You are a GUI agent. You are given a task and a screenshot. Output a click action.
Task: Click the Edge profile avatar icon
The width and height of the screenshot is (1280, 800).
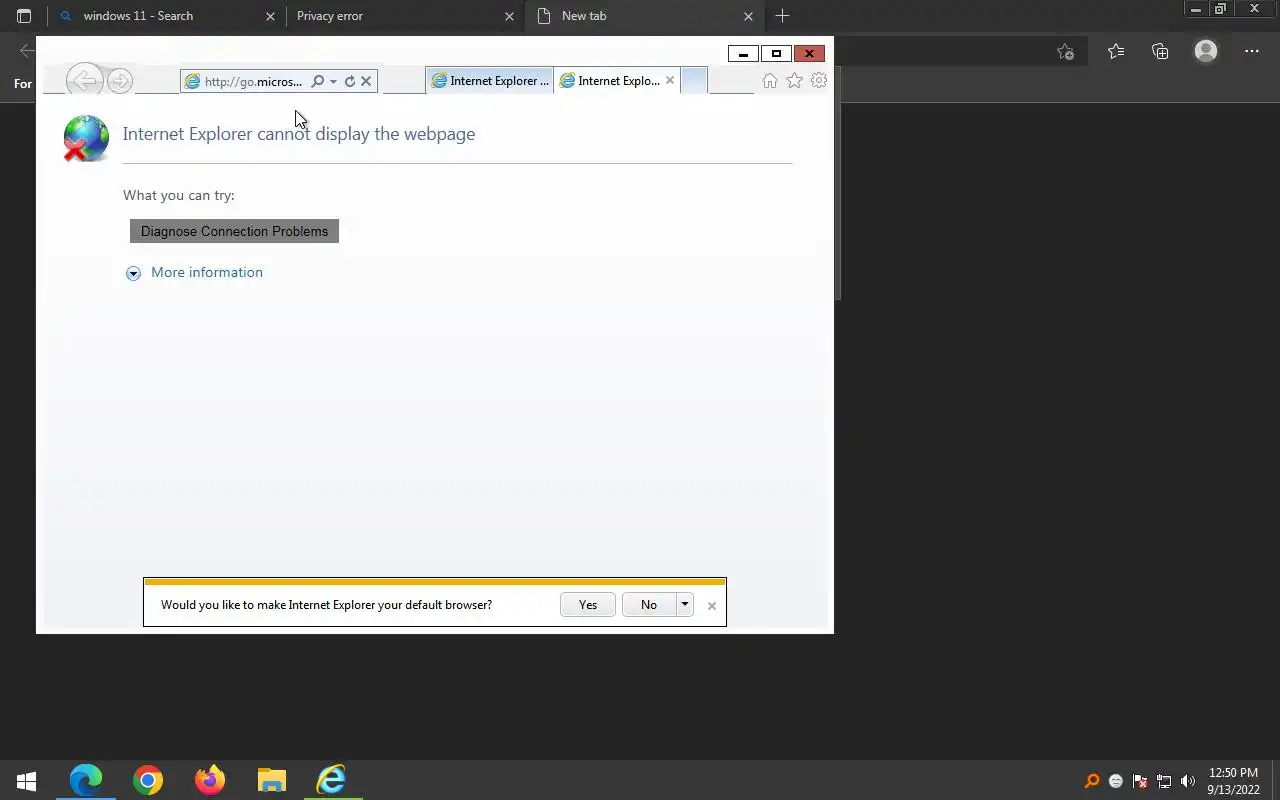click(x=1206, y=51)
